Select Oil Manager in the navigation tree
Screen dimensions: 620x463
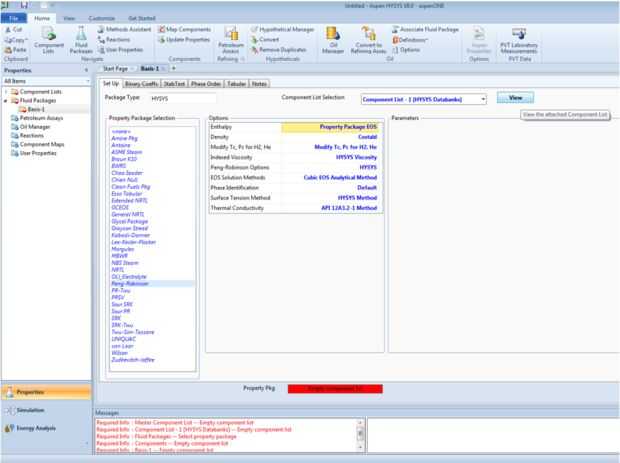click(35, 127)
